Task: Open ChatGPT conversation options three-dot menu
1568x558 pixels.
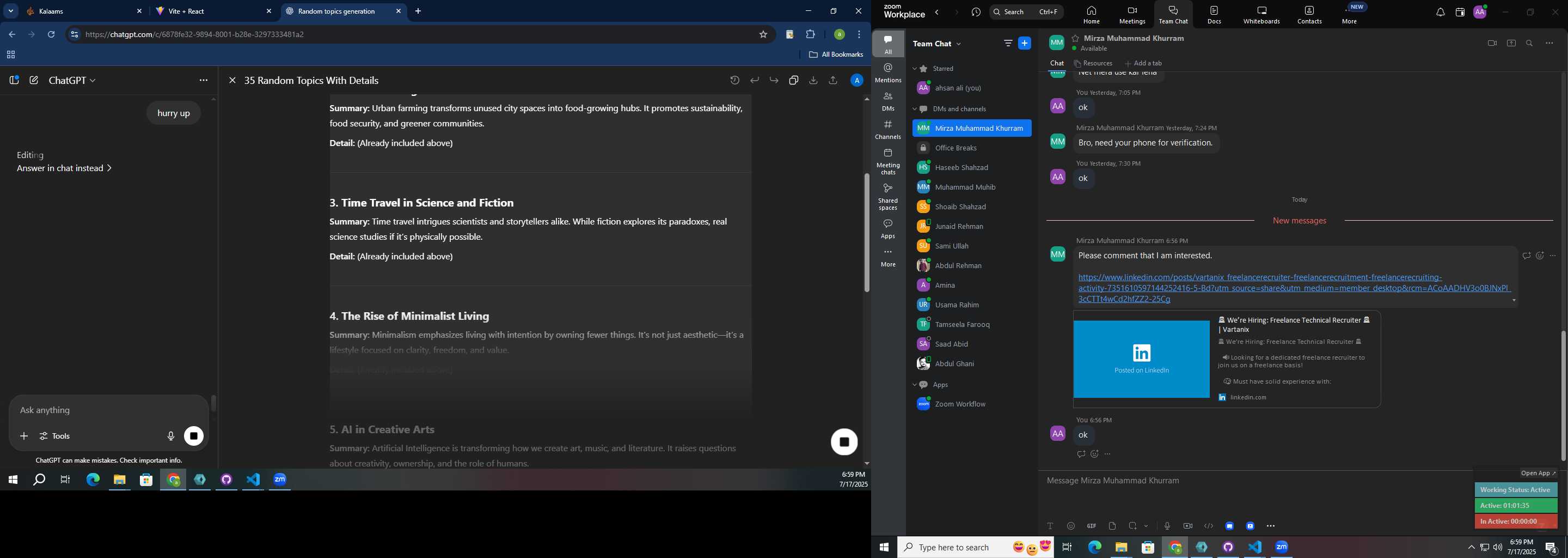Action: click(203, 81)
